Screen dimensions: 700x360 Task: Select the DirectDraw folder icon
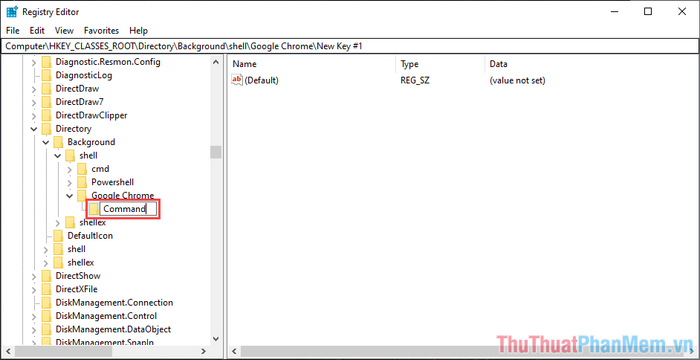tap(46, 89)
